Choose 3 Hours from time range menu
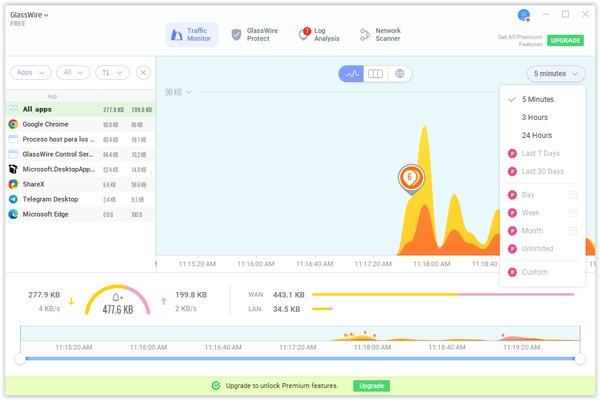This screenshot has height=400, width=600. (x=535, y=118)
